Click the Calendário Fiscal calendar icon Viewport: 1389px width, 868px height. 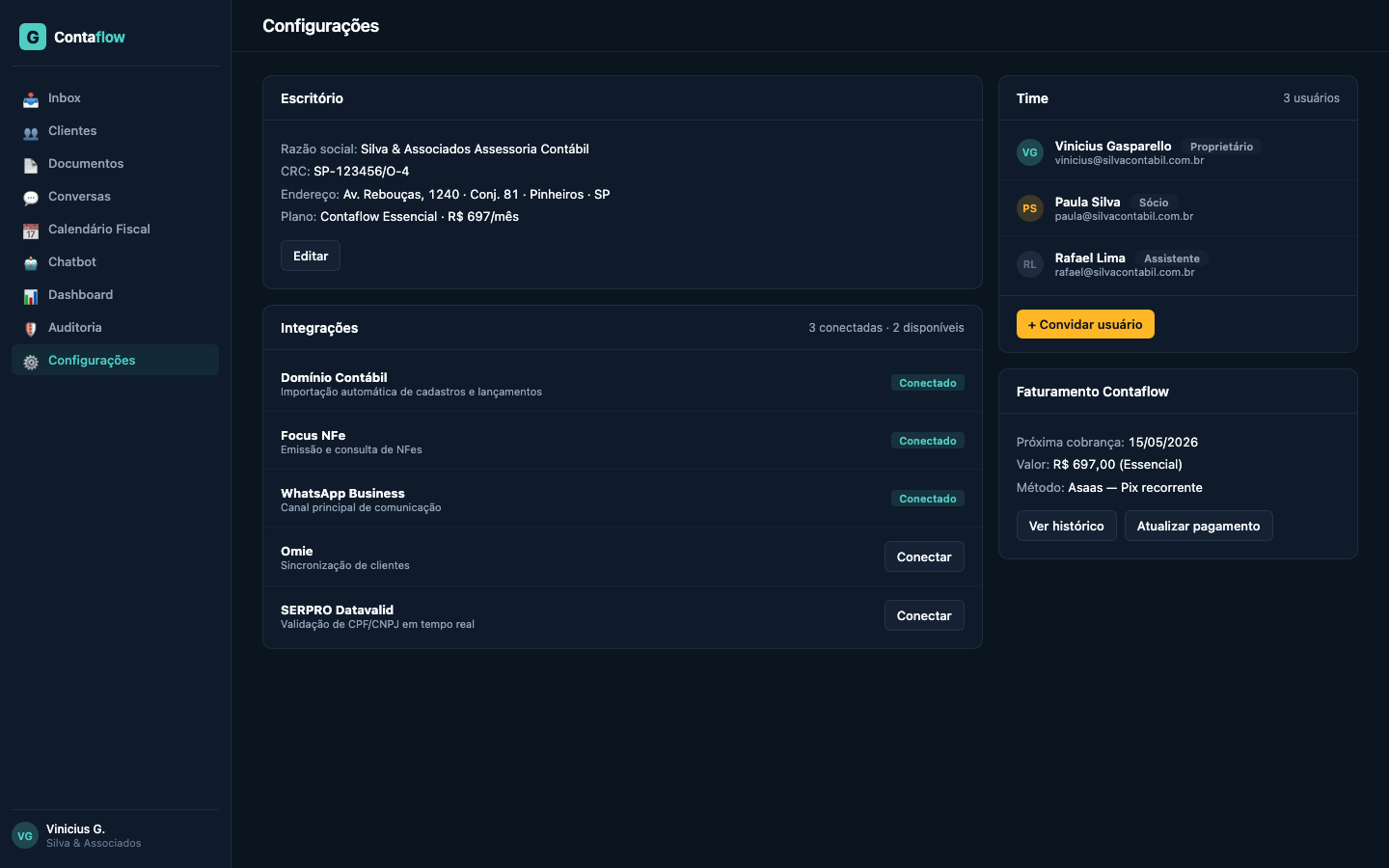point(31,231)
